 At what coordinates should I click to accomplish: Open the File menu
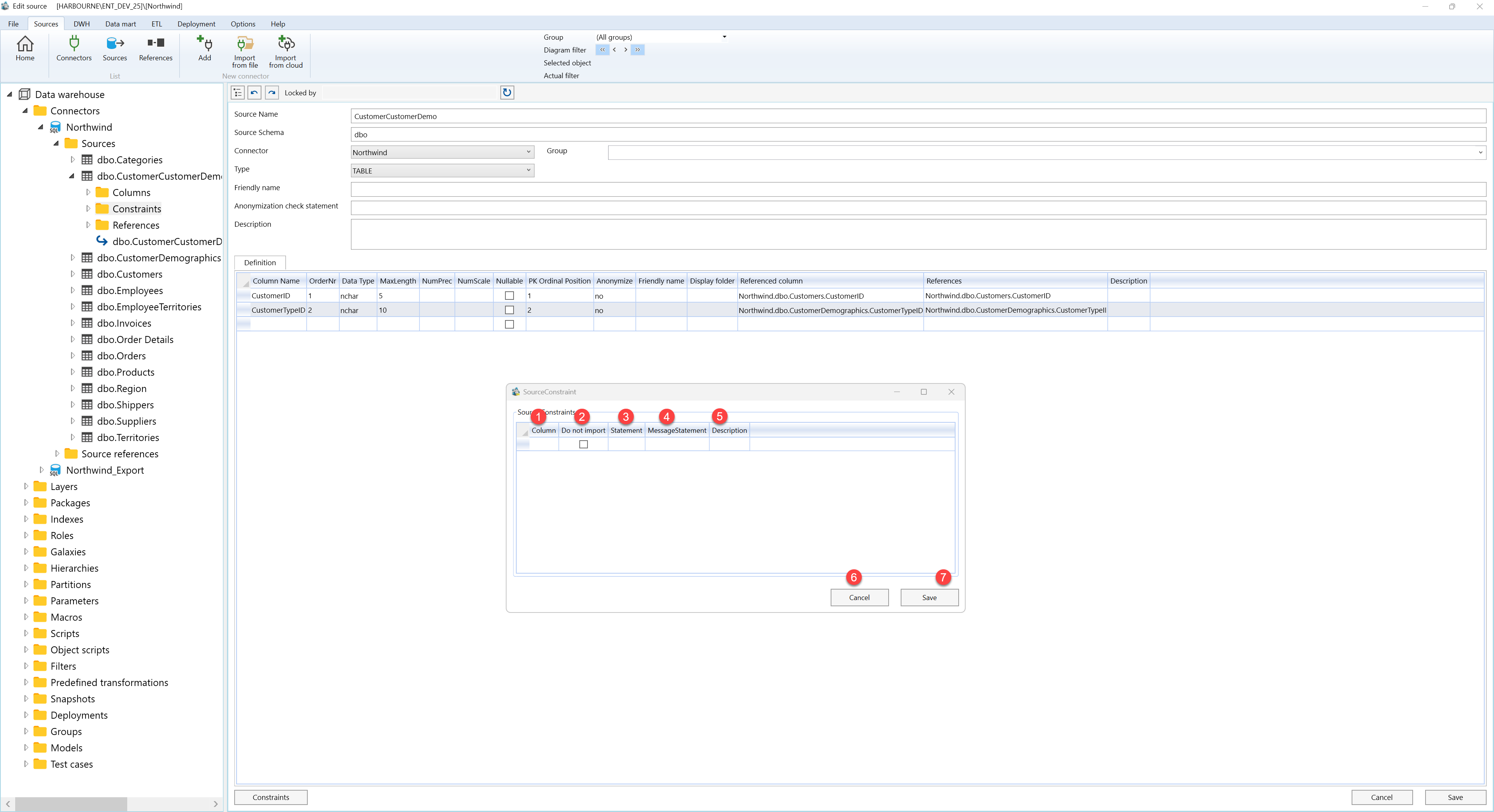[13, 24]
